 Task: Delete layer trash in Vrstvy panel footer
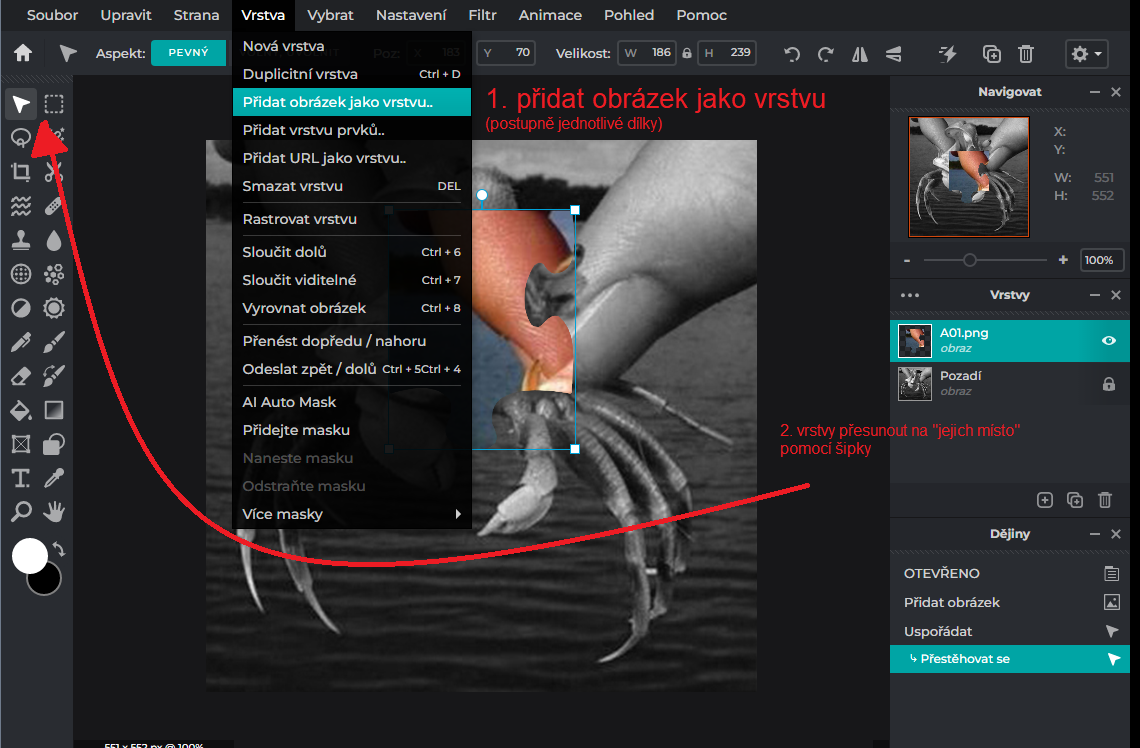[x=1105, y=500]
